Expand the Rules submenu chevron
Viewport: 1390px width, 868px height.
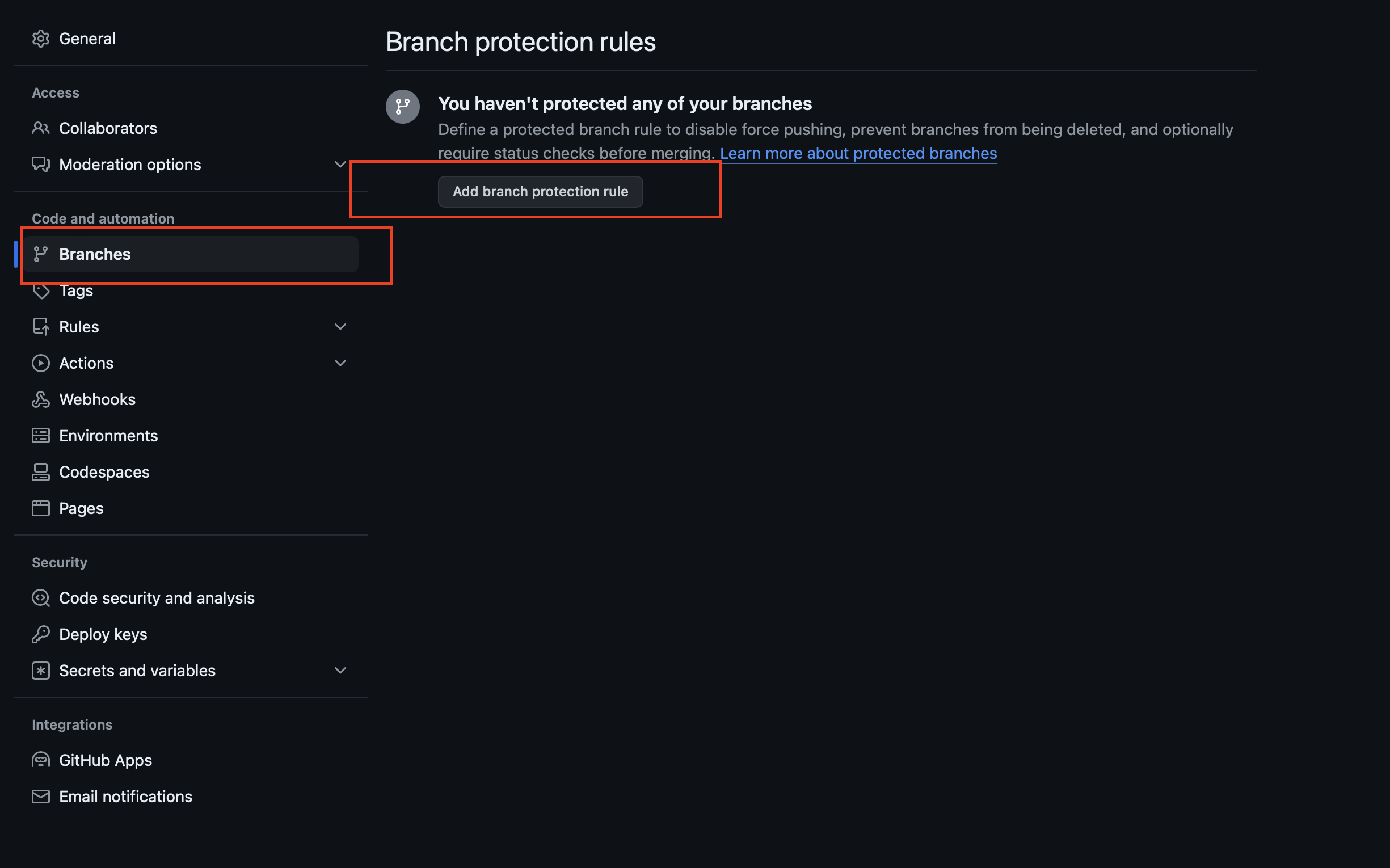click(x=340, y=327)
